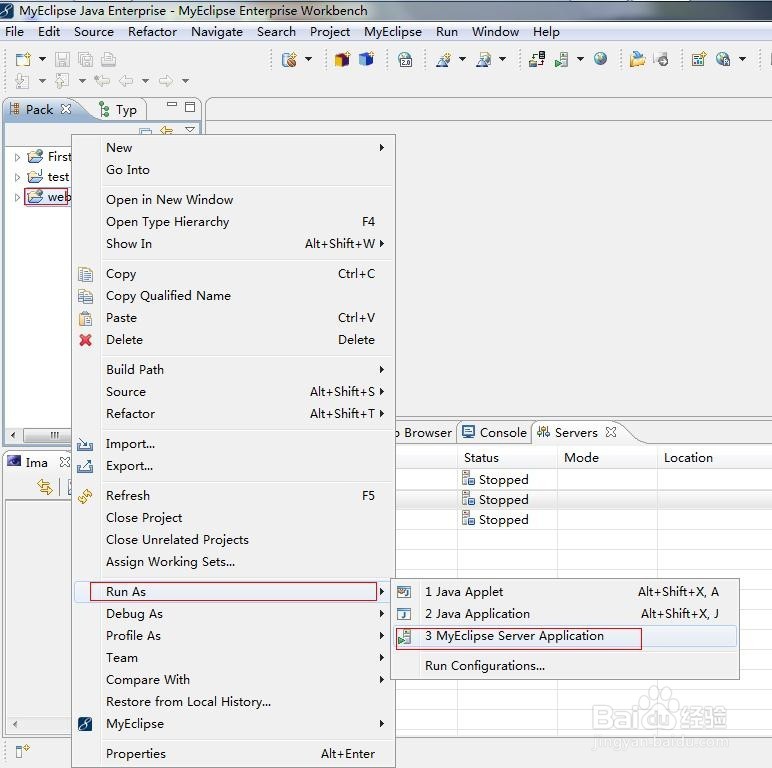The height and width of the screenshot is (768, 772).
Task: Expand the web project tree node
Action: tap(17, 197)
